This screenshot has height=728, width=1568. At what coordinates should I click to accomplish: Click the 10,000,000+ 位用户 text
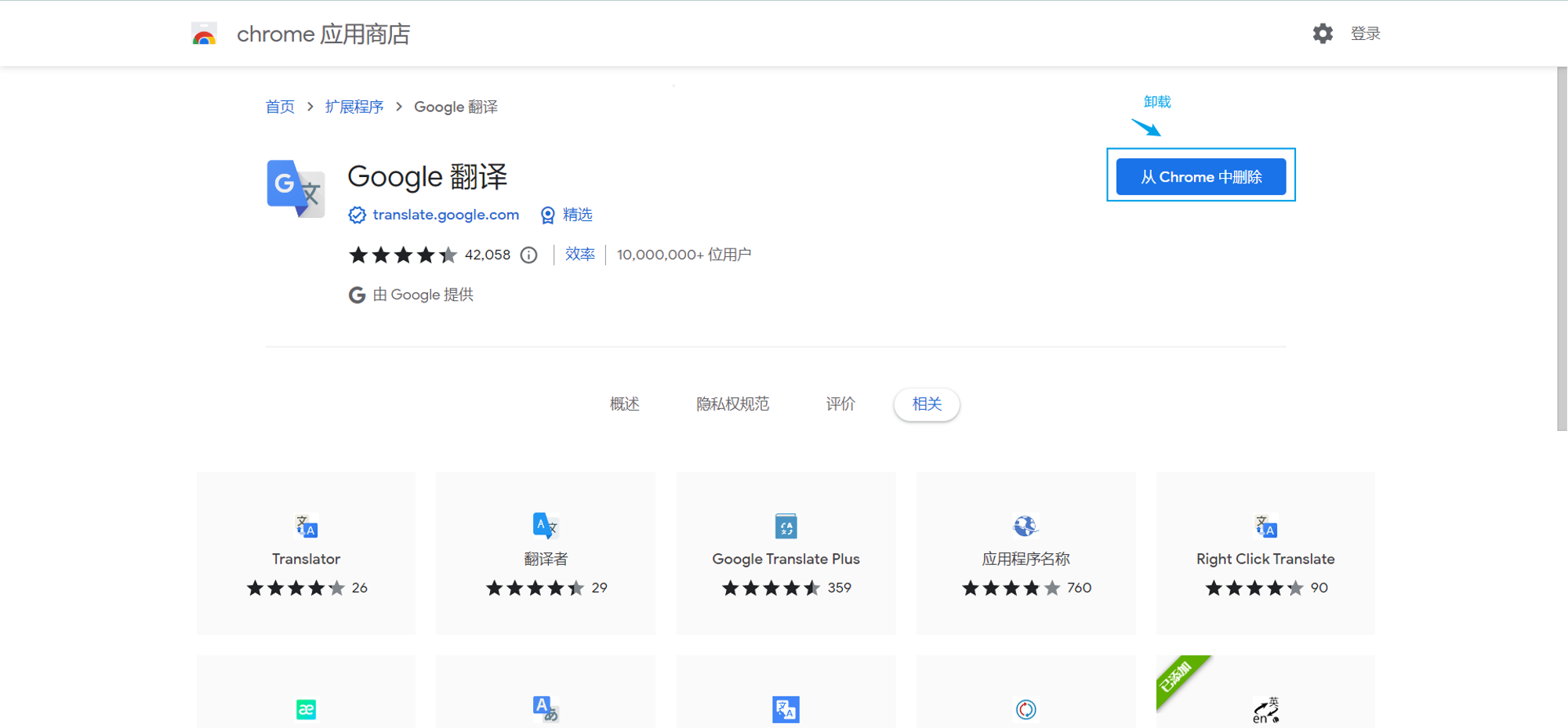(x=684, y=255)
